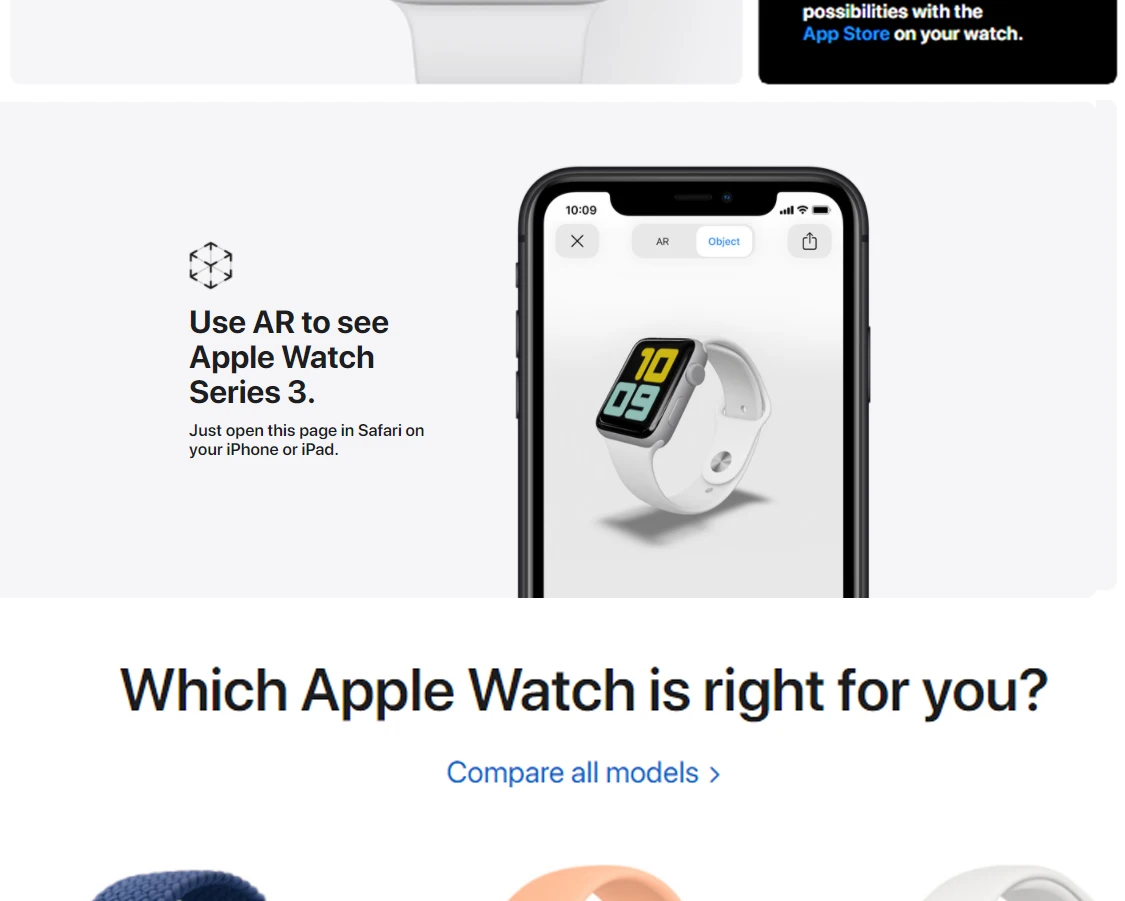Click the phone's battery status icon
1125x901 pixels.
[x=821, y=210]
